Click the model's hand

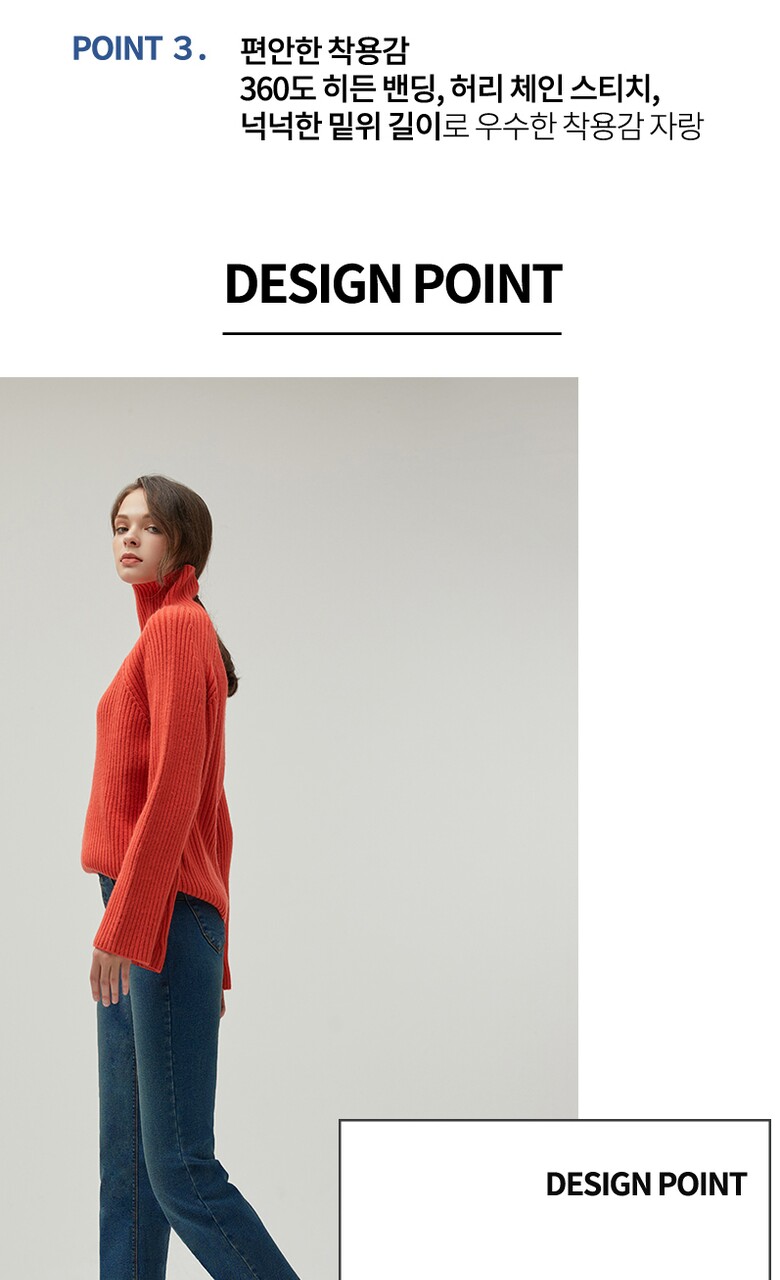pos(108,975)
